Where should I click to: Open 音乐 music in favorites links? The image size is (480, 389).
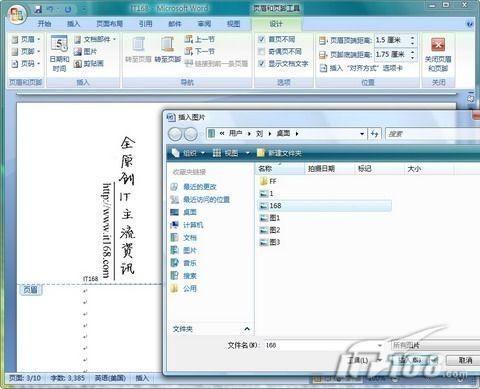click(x=184, y=263)
